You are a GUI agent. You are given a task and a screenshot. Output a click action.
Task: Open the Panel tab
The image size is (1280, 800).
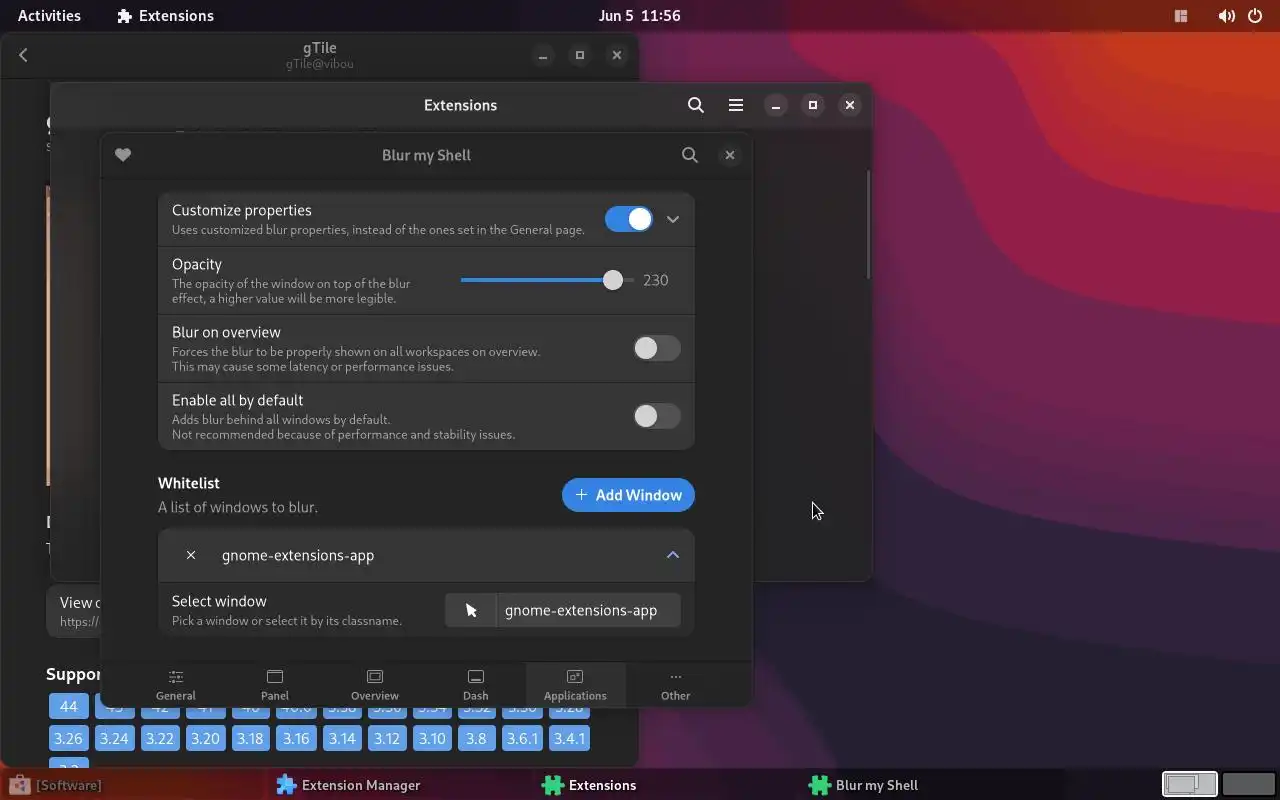point(275,685)
